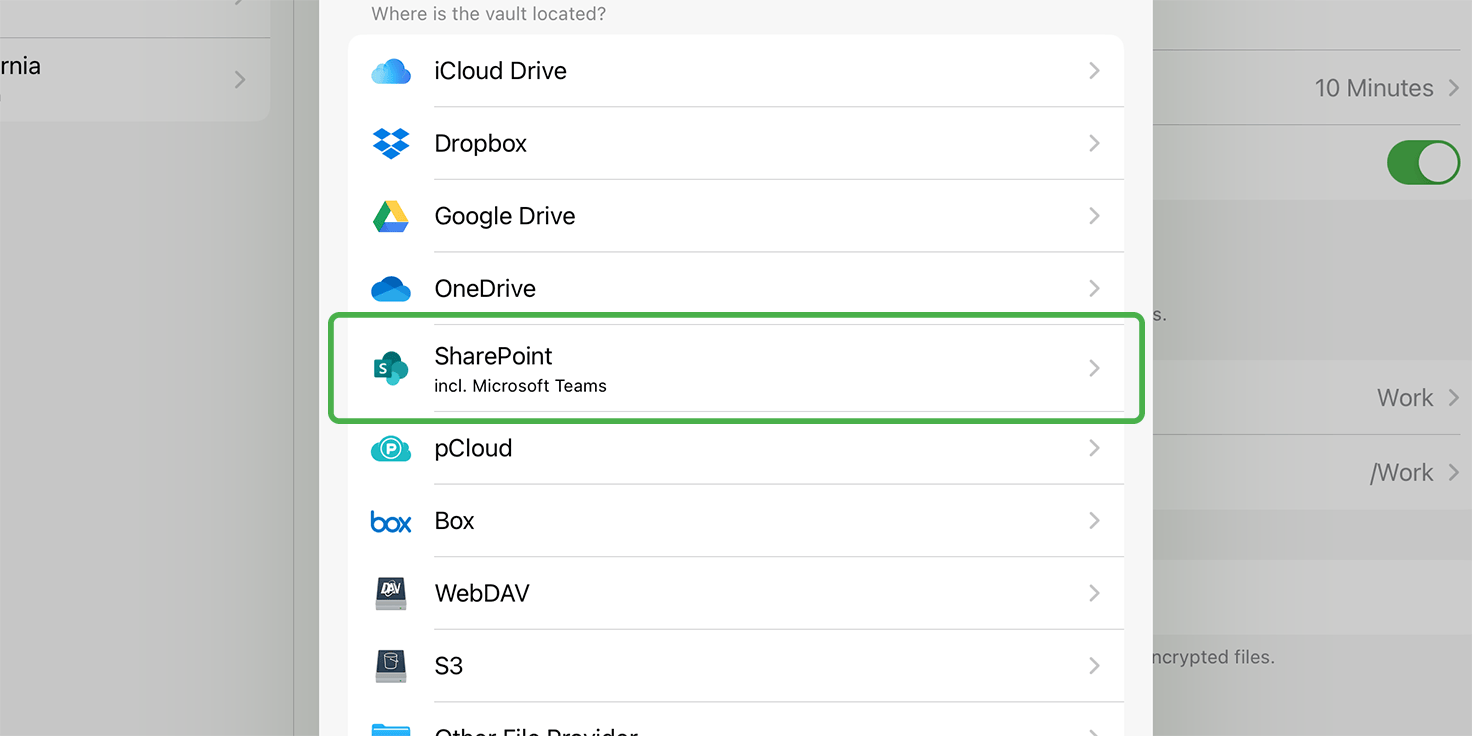Select WebDAV from the provider list
1472x736 pixels.
736,593
